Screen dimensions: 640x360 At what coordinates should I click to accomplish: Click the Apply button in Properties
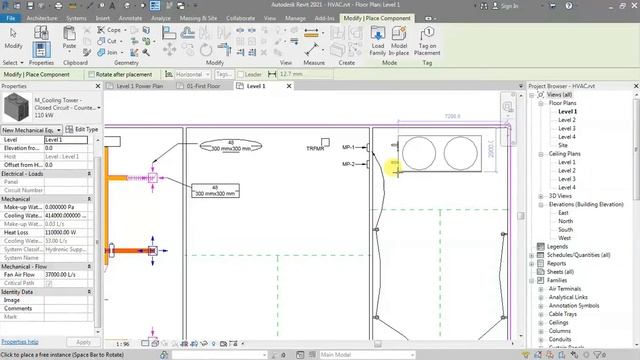(83, 342)
